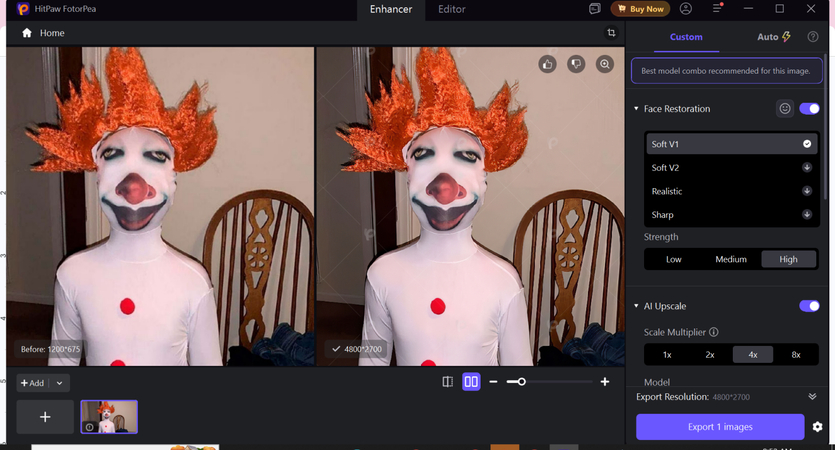Click the 4800*2700 result label

pyautogui.click(x=357, y=349)
